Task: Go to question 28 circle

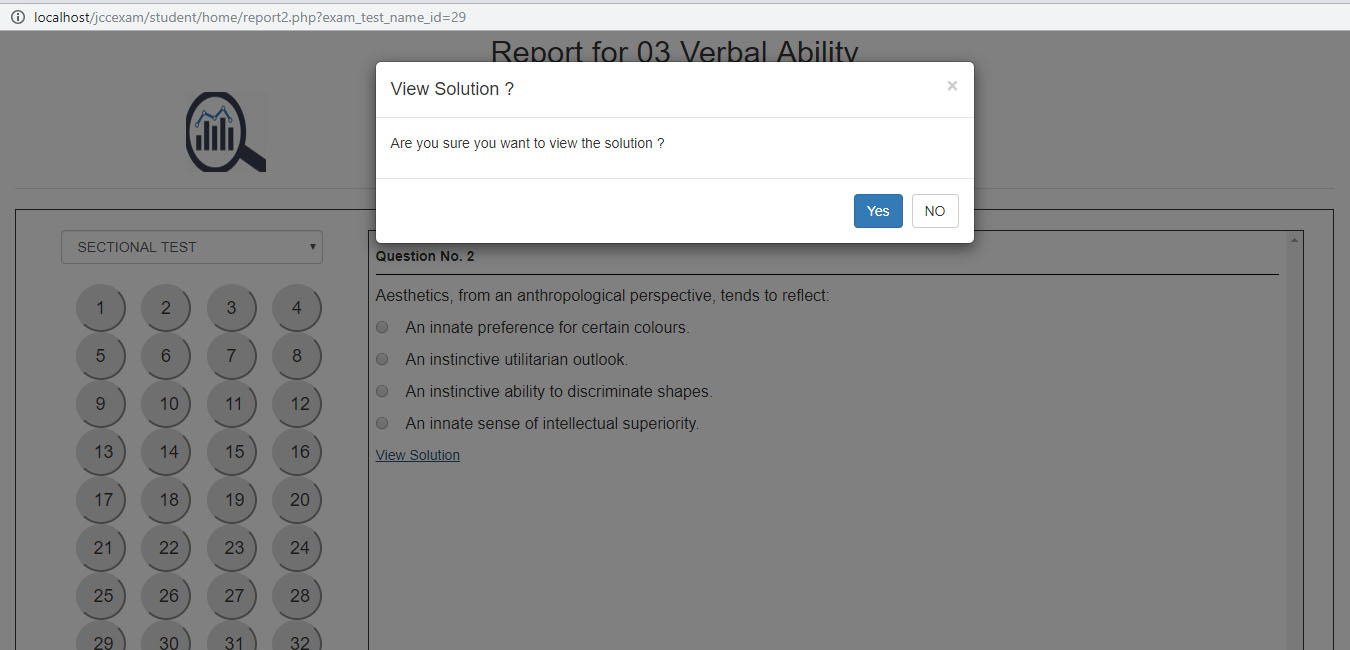Action: [297, 596]
